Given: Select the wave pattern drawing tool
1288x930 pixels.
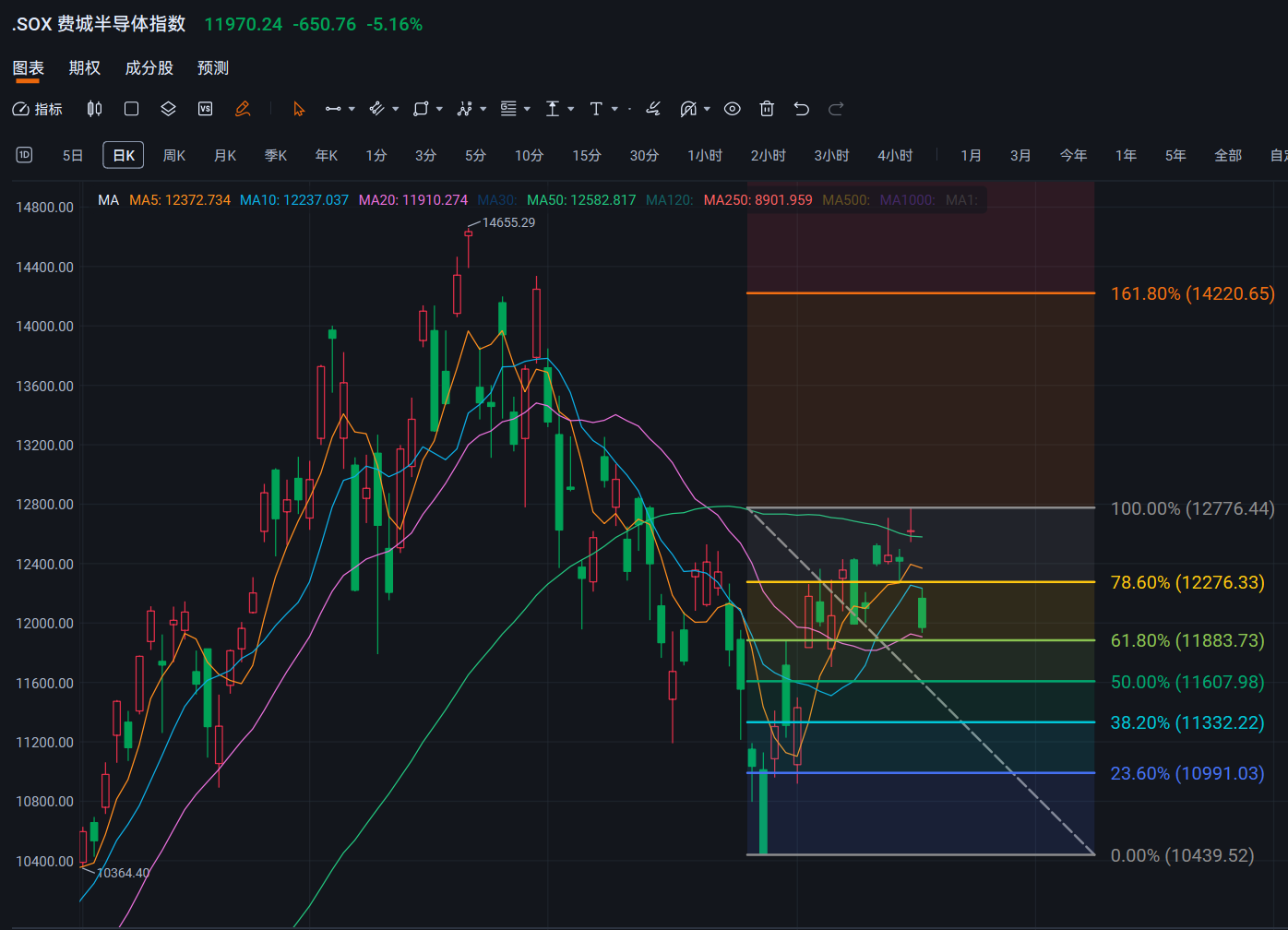Looking at the screenshot, I should click(x=465, y=109).
